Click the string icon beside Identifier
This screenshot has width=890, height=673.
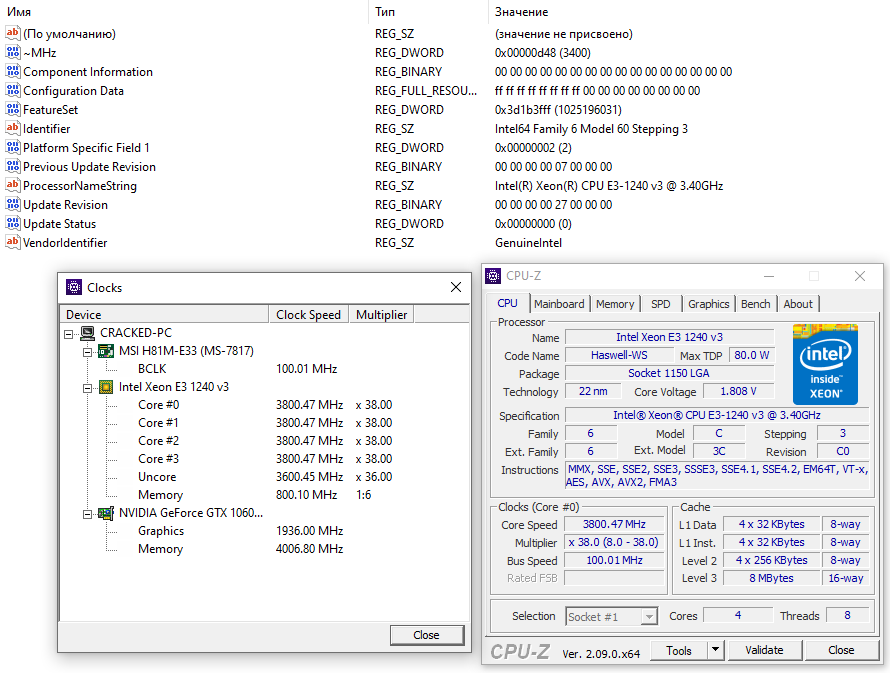pyautogui.click(x=12, y=128)
